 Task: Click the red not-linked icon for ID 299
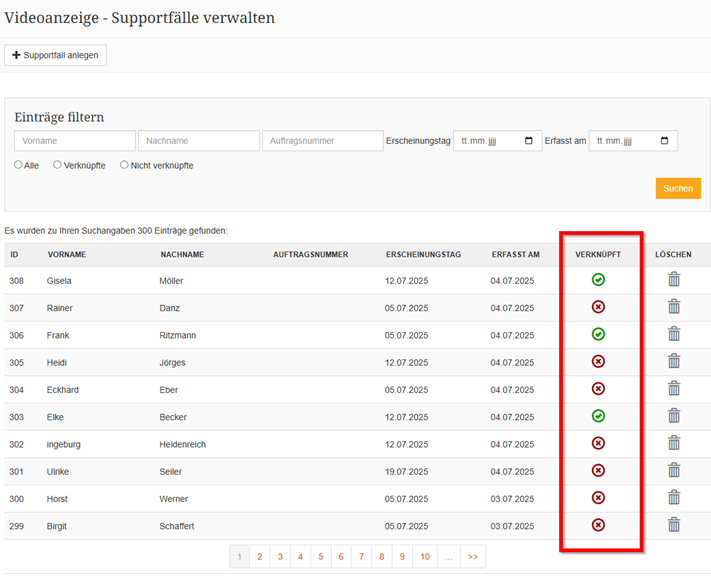click(x=598, y=525)
